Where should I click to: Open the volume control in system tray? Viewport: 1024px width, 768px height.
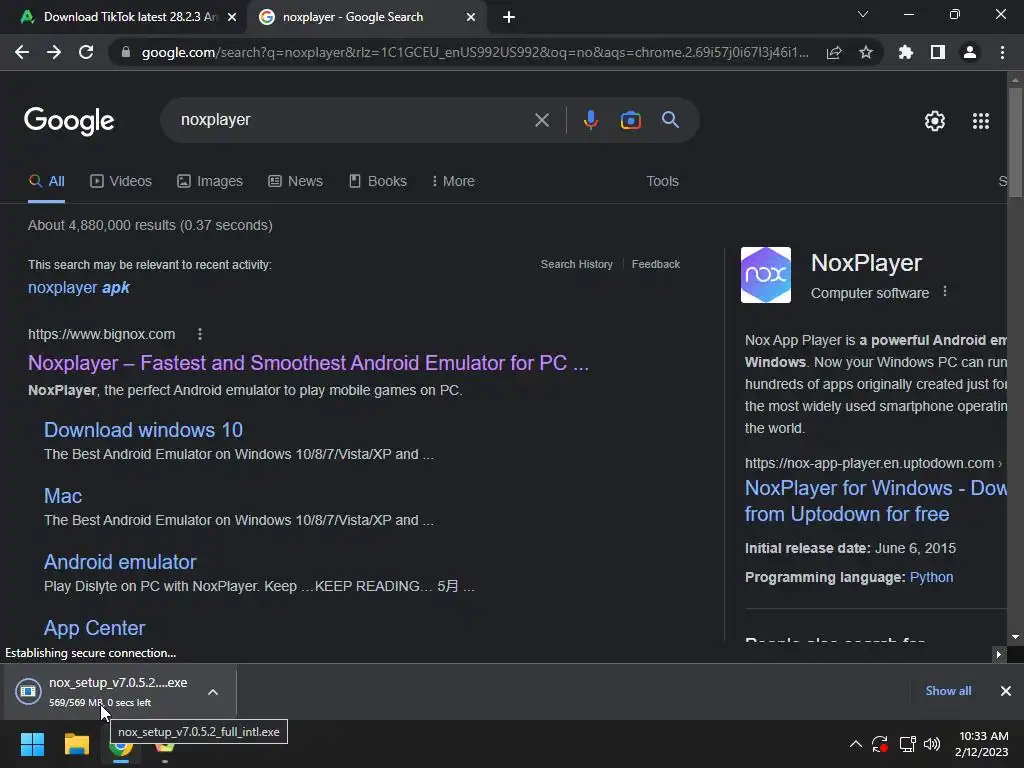932,744
